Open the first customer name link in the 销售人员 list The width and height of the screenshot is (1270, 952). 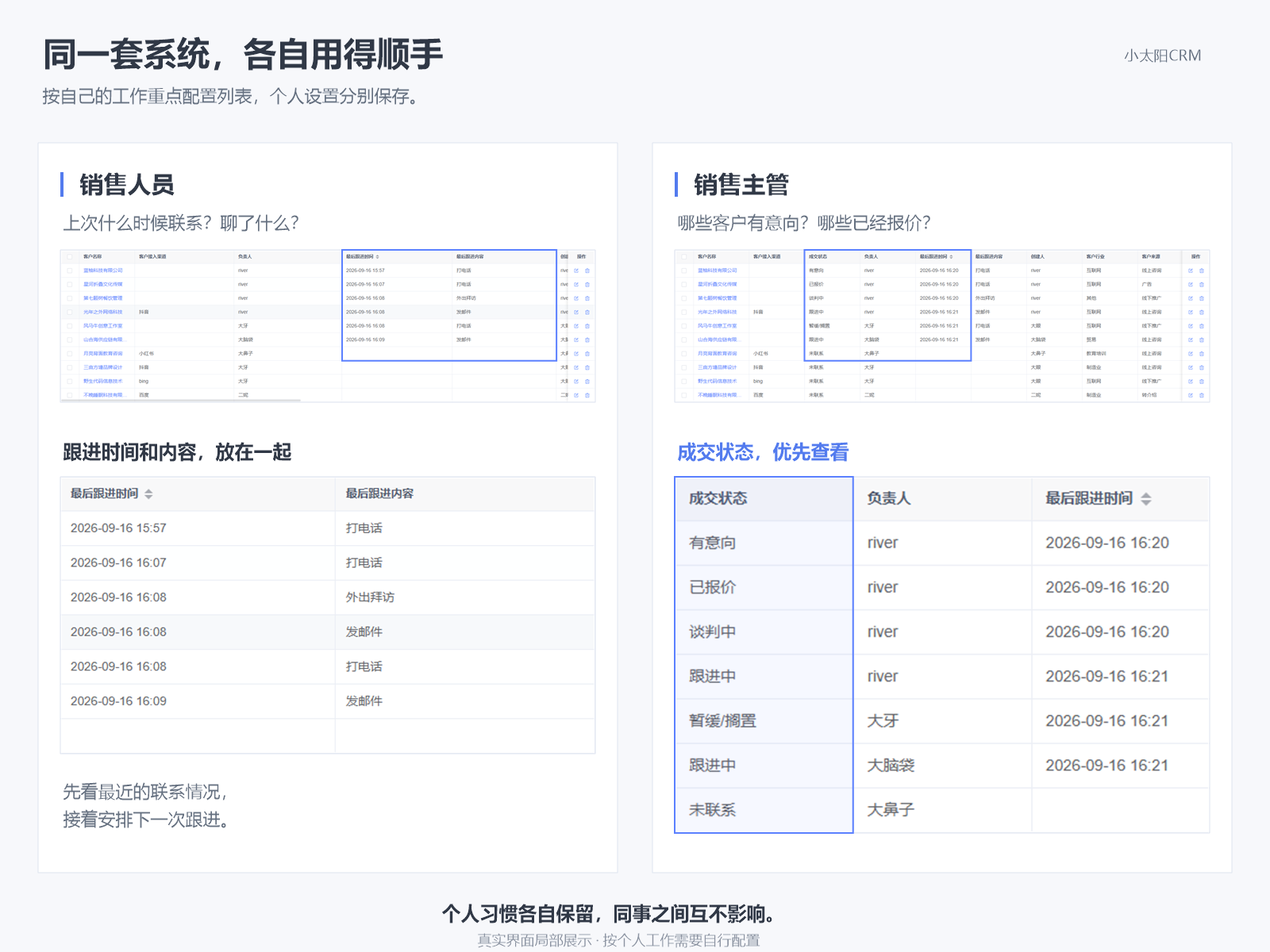103,271
